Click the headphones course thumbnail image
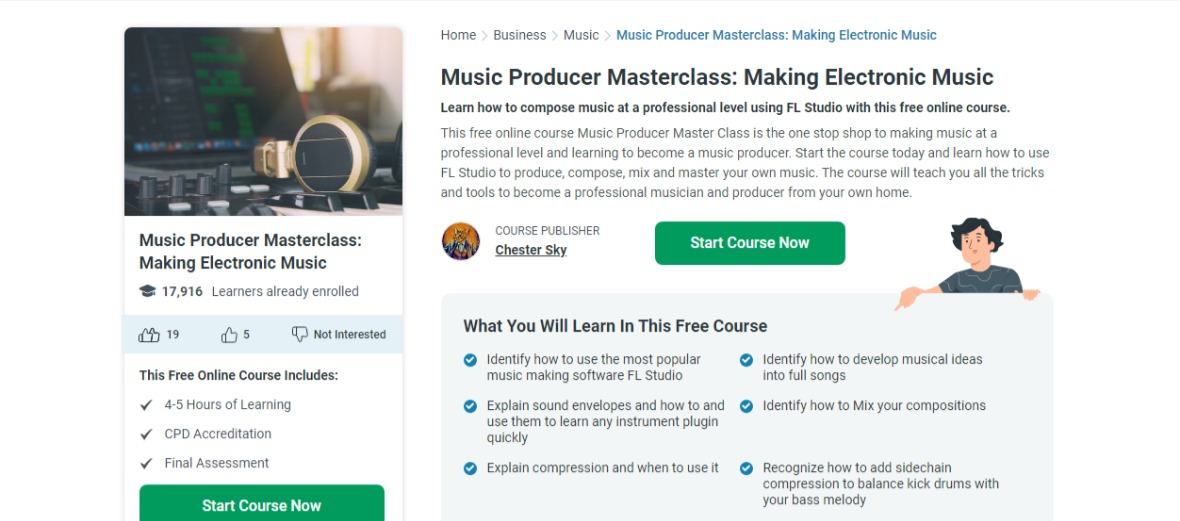1180x521 pixels. (263, 121)
